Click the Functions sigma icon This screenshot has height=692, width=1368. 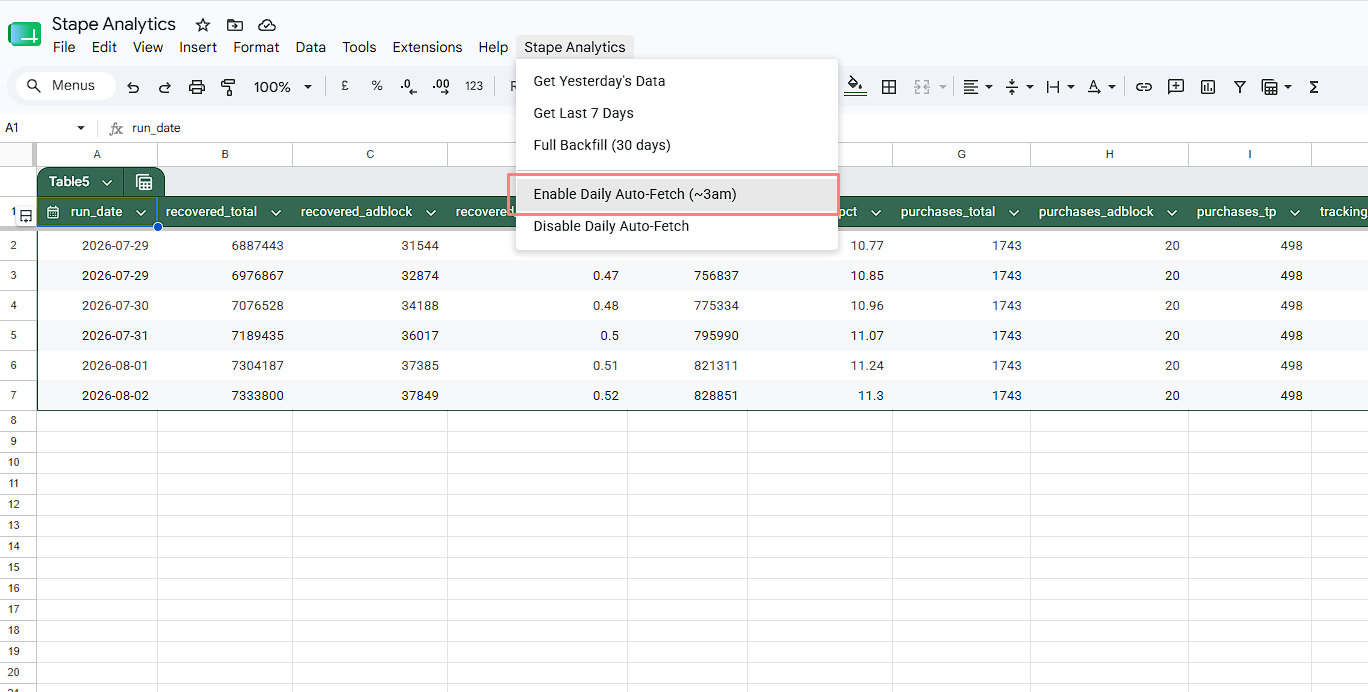point(1314,87)
